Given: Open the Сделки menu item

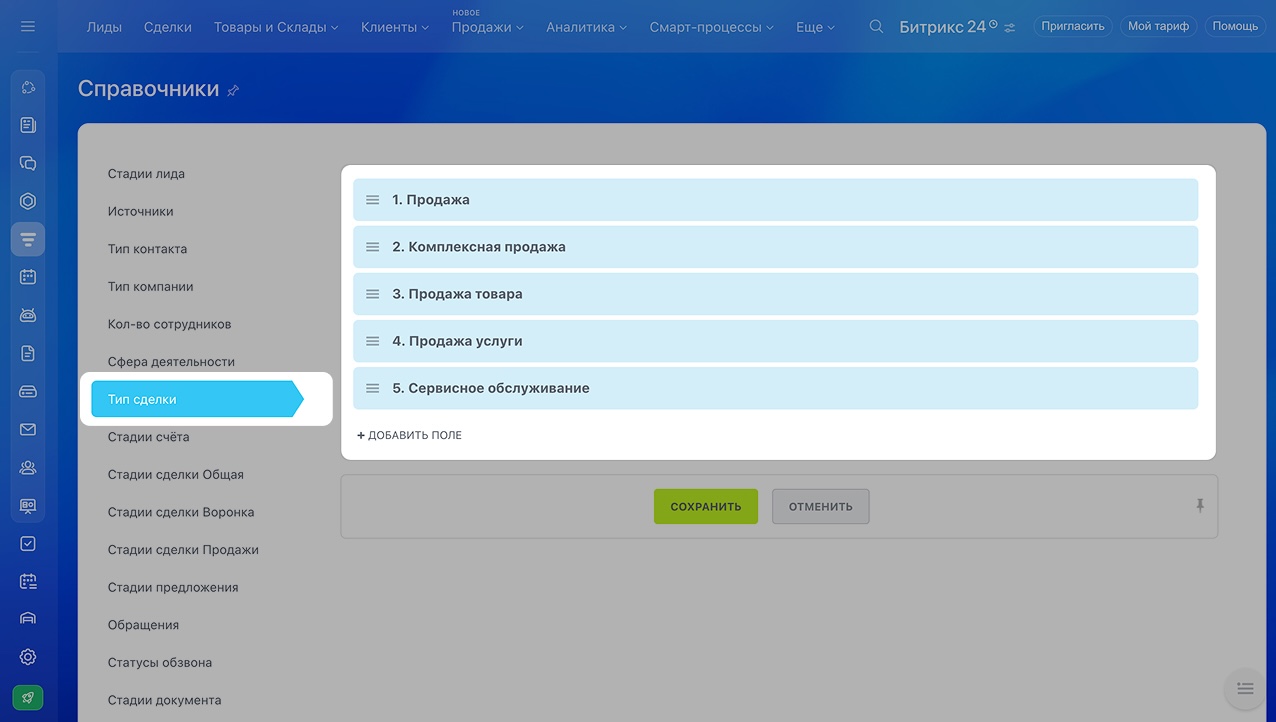Looking at the screenshot, I should click(168, 27).
